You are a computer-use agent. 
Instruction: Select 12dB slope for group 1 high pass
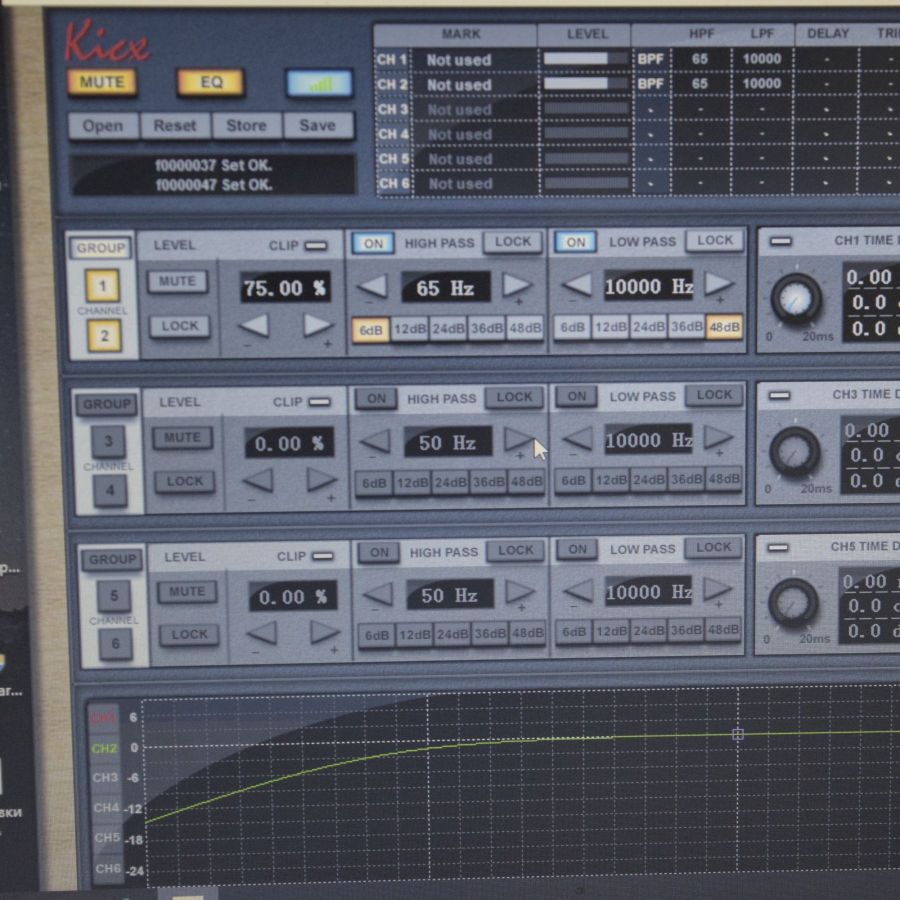[x=409, y=329]
